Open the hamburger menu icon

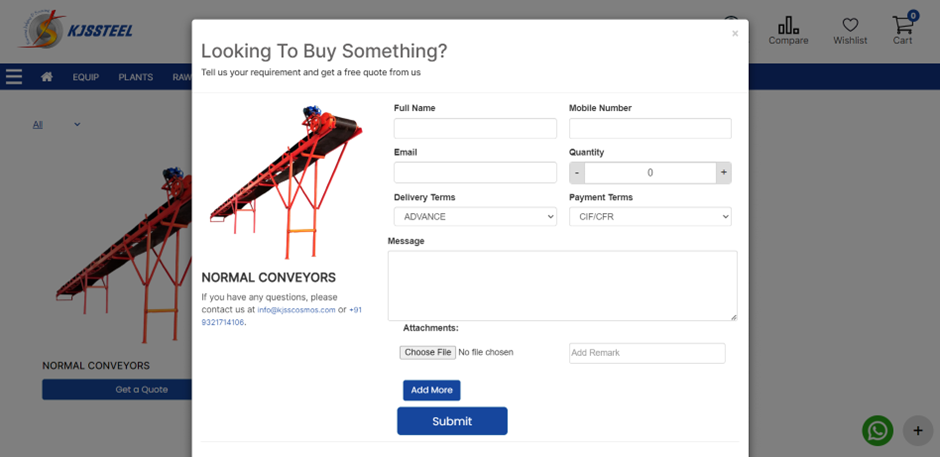pos(14,77)
